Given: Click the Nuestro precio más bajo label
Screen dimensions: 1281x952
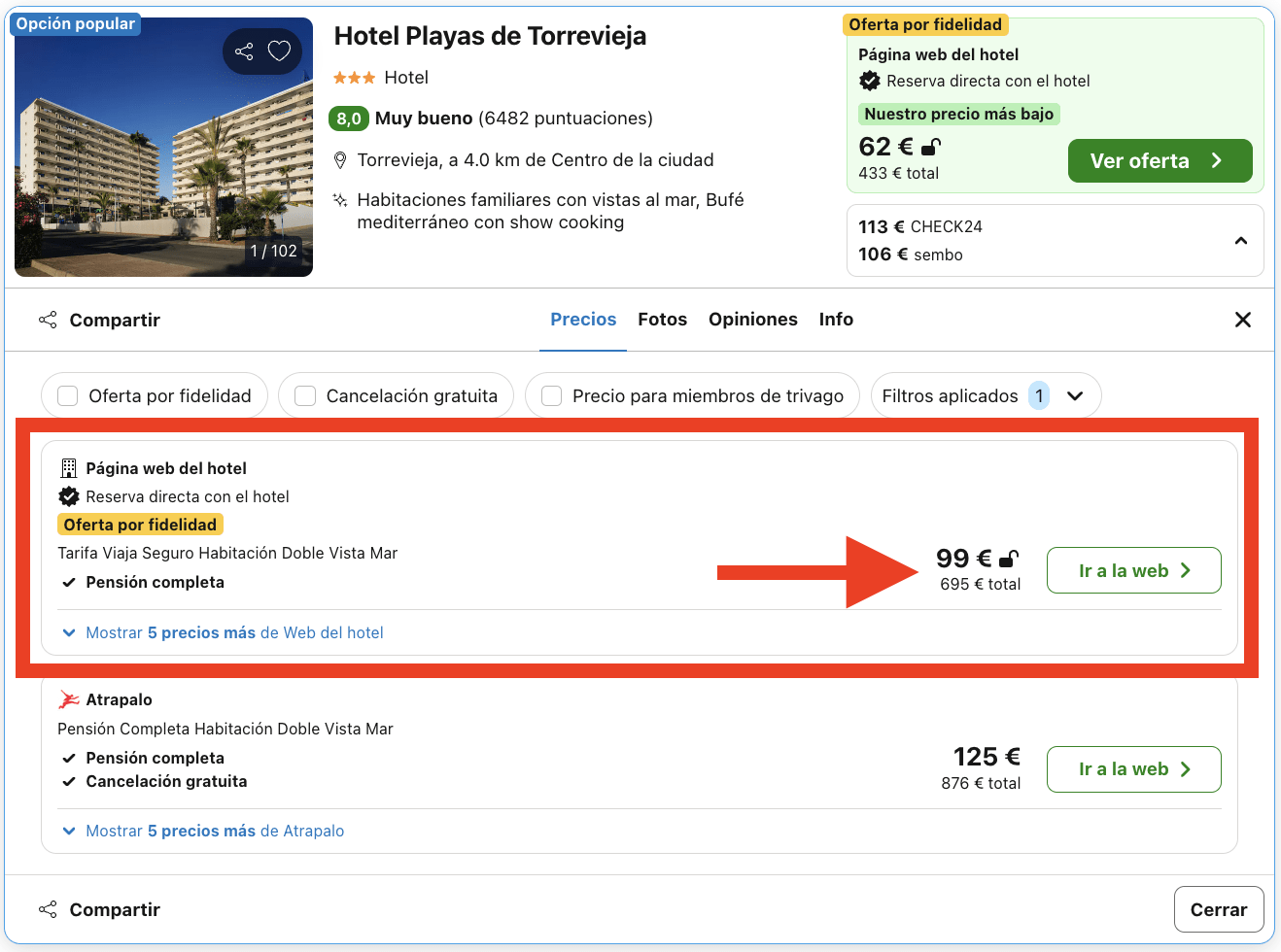Looking at the screenshot, I should [959, 114].
